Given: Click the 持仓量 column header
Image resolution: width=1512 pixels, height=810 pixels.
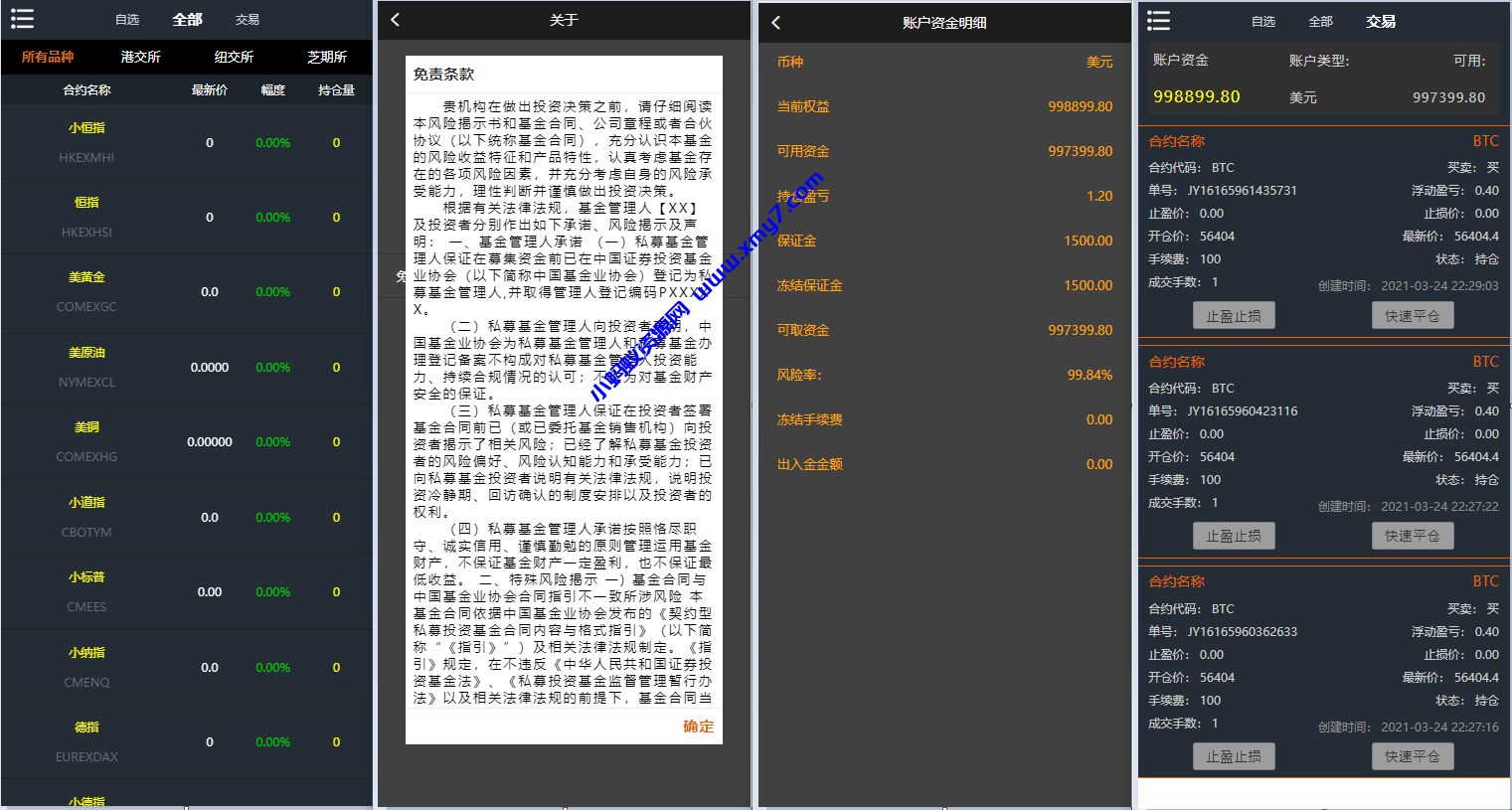Looking at the screenshot, I should (336, 90).
